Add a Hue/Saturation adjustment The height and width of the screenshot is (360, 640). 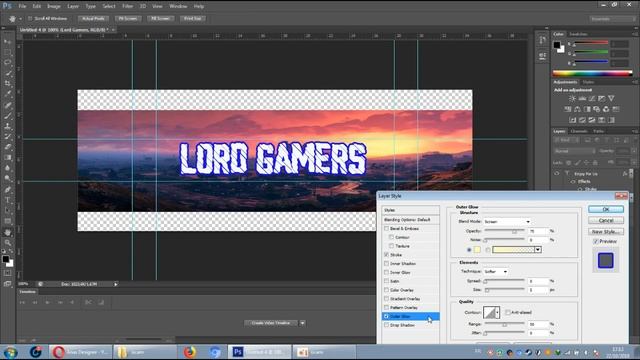tap(568, 109)
